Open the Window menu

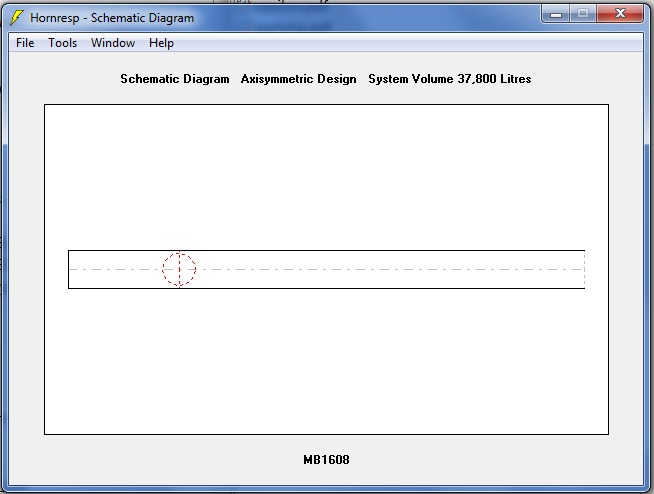click(x=113, y=43)
